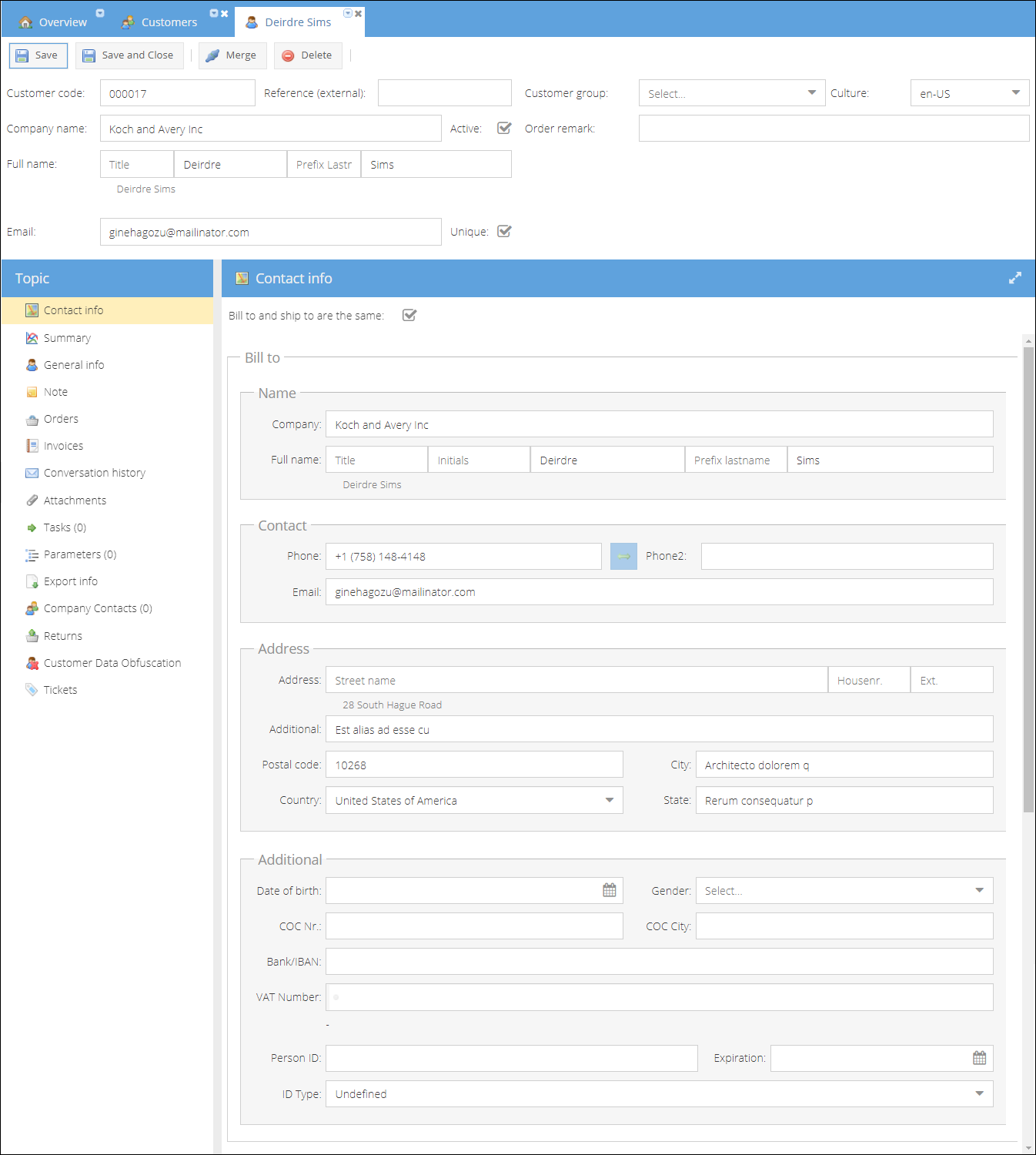This screenshot has width=1036, height=1155.
Task: Click the Invoices document icon
Action: [x=32, y=446]
